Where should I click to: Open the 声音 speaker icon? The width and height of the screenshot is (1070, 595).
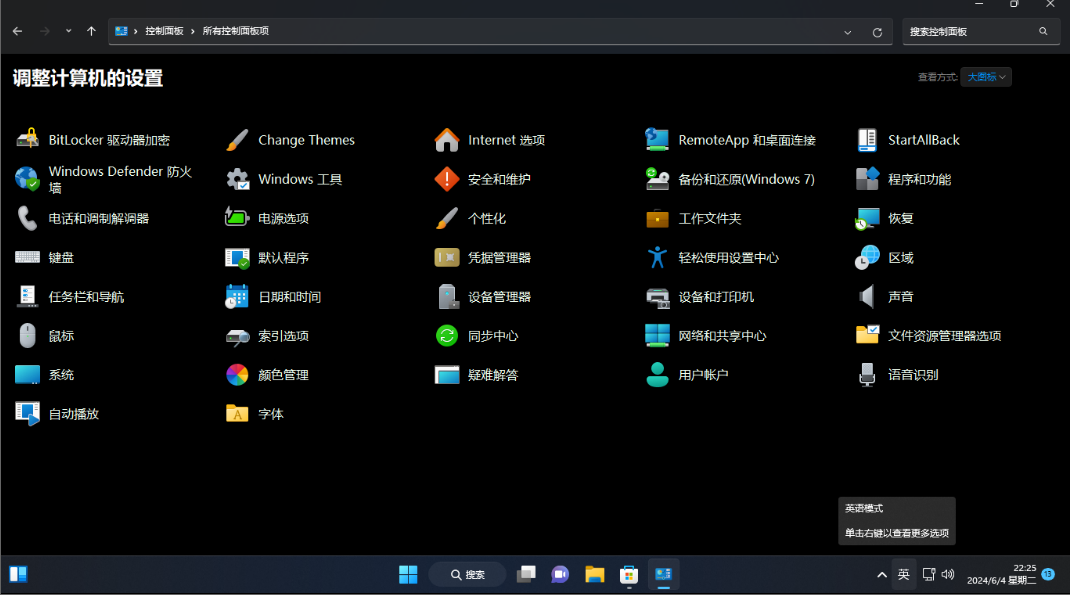[x=867, y=297]
